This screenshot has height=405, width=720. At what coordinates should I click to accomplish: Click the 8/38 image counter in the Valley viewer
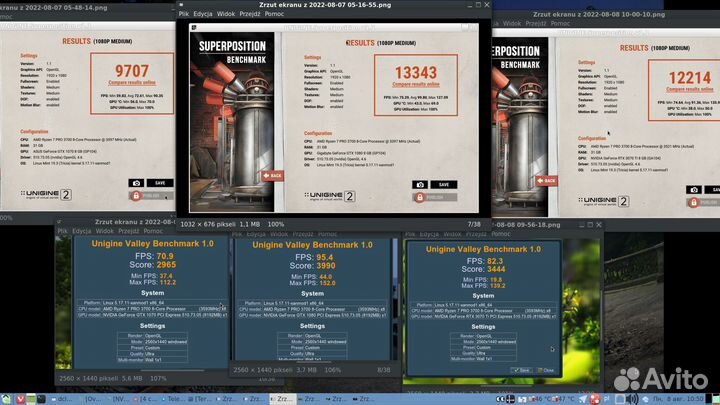(383, 370)
